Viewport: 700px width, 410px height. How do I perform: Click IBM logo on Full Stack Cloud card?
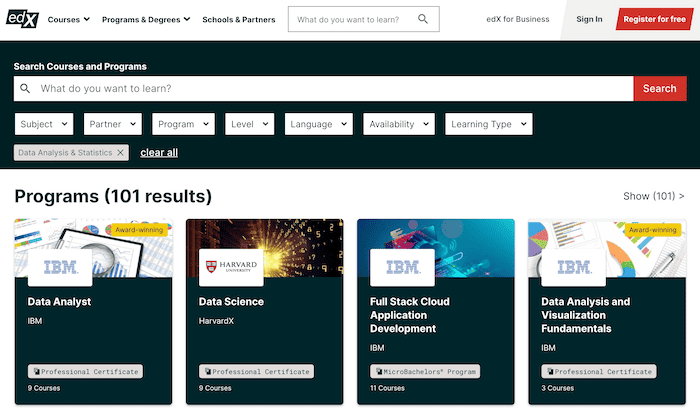402,268
